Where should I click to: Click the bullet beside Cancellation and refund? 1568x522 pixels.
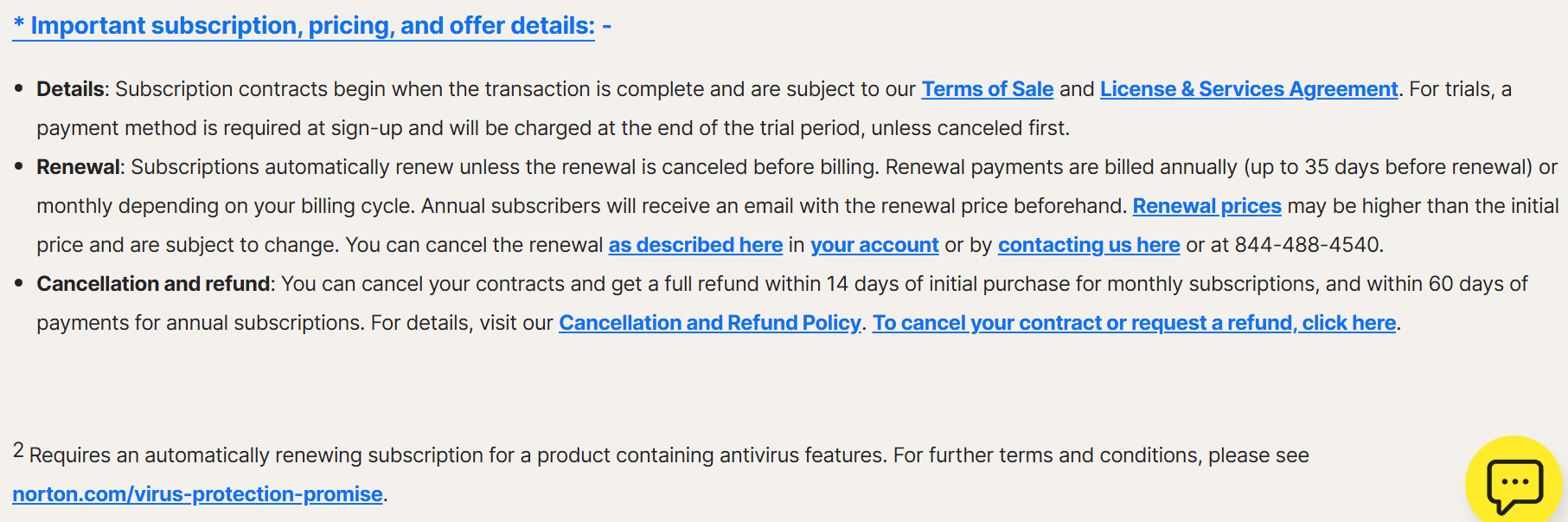[x=19, y=283]
